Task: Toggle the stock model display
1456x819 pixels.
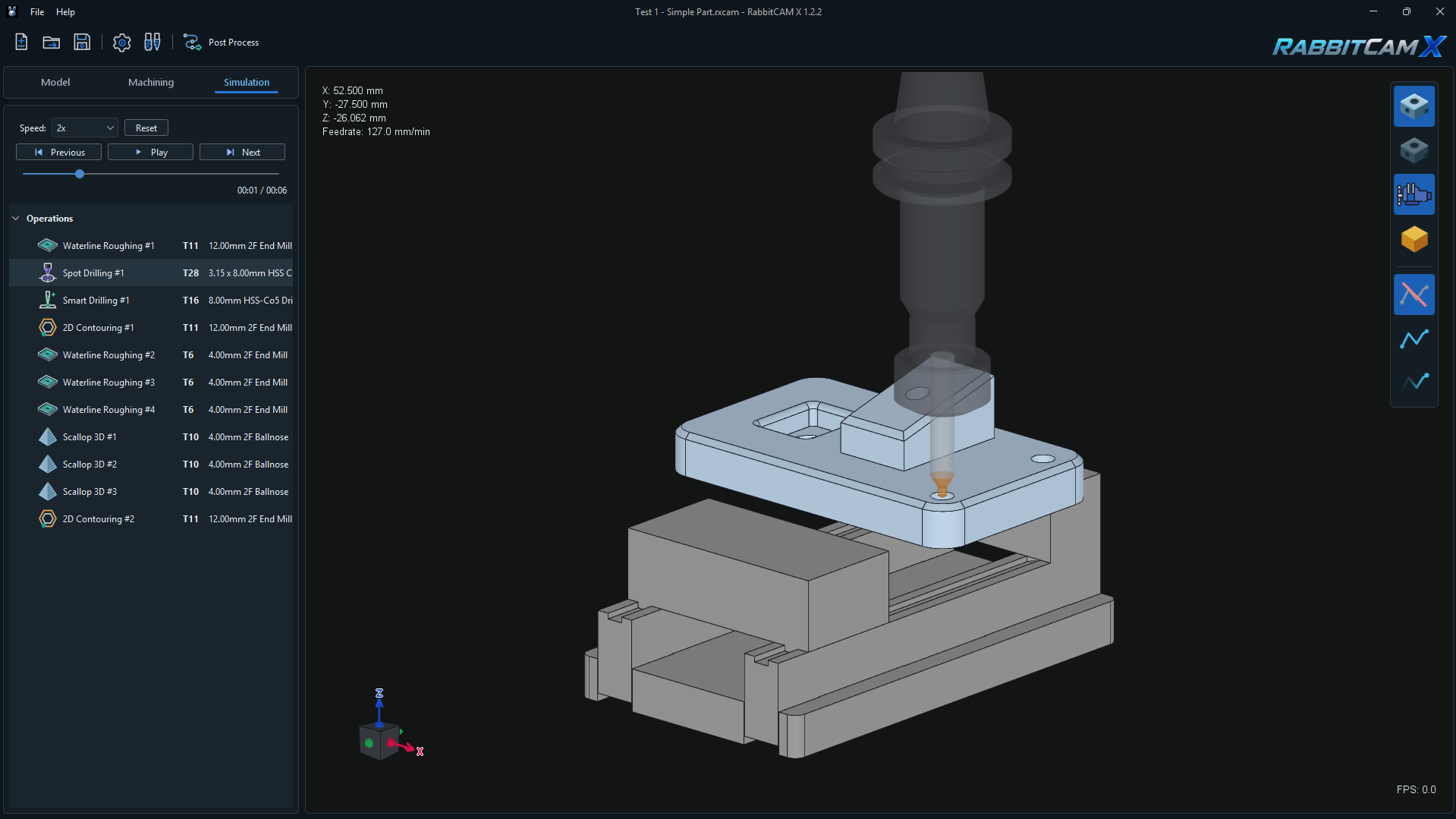Action: (x=1414, y=106)
